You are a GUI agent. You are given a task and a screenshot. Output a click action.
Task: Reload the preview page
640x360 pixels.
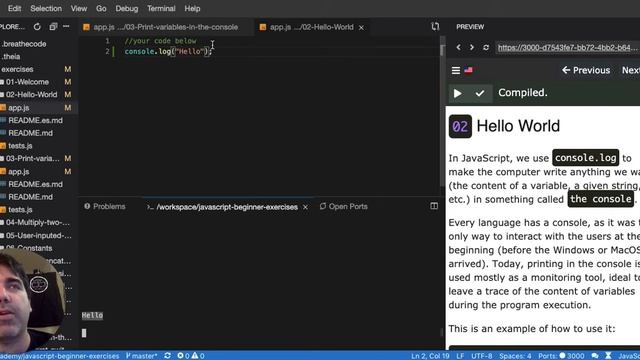coord(486,47)
